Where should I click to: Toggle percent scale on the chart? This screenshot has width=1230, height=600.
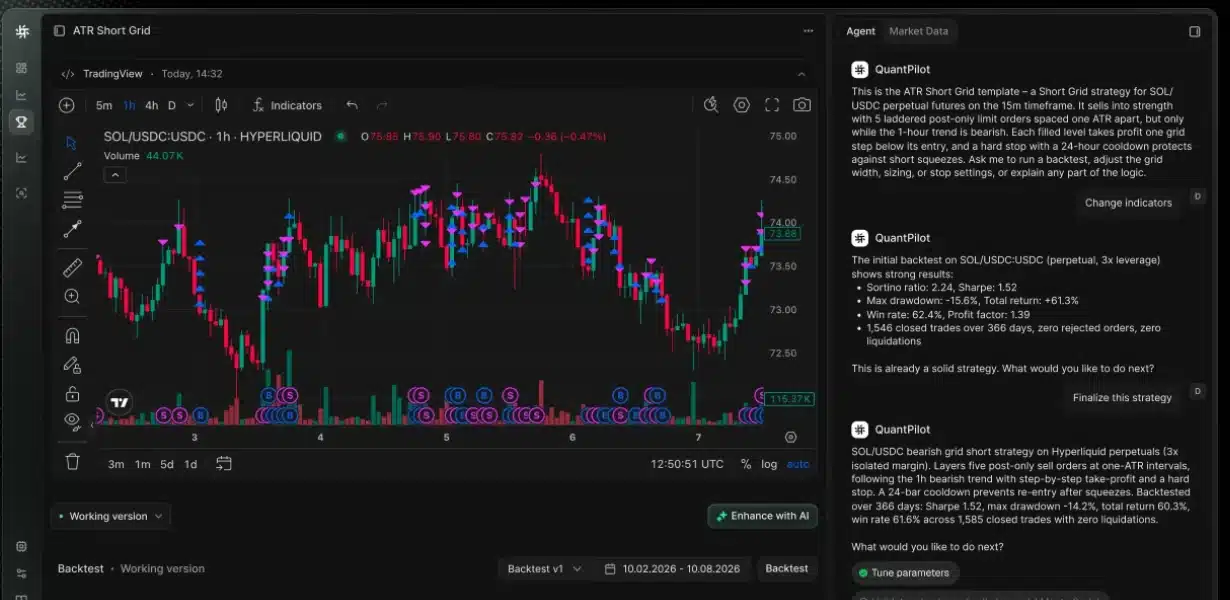[x=746, y=464]
